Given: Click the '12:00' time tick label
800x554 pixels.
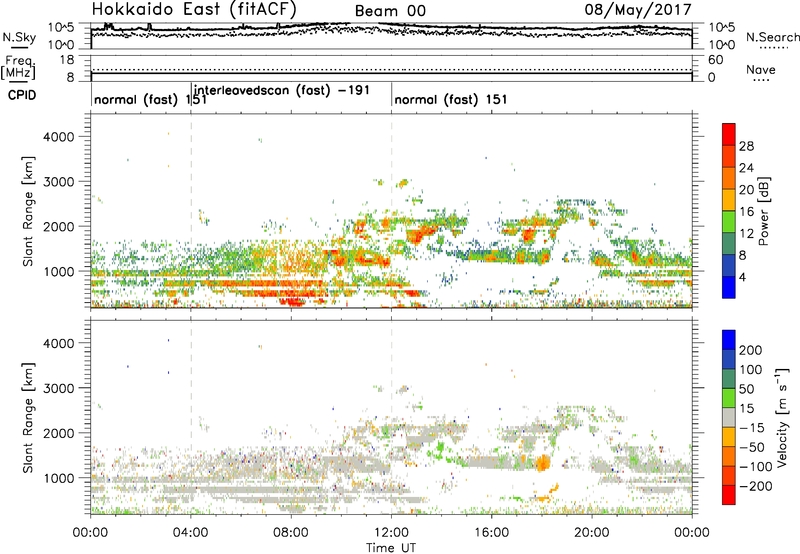Looking at the screenshot, I should (x=391, y=533).
